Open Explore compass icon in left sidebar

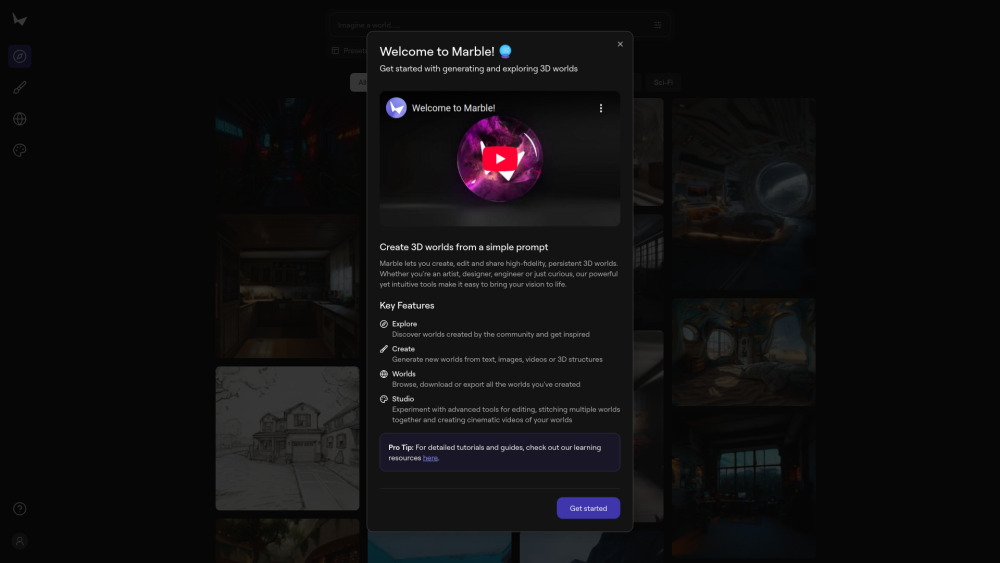pyautogui.click(x=20, y=56)
